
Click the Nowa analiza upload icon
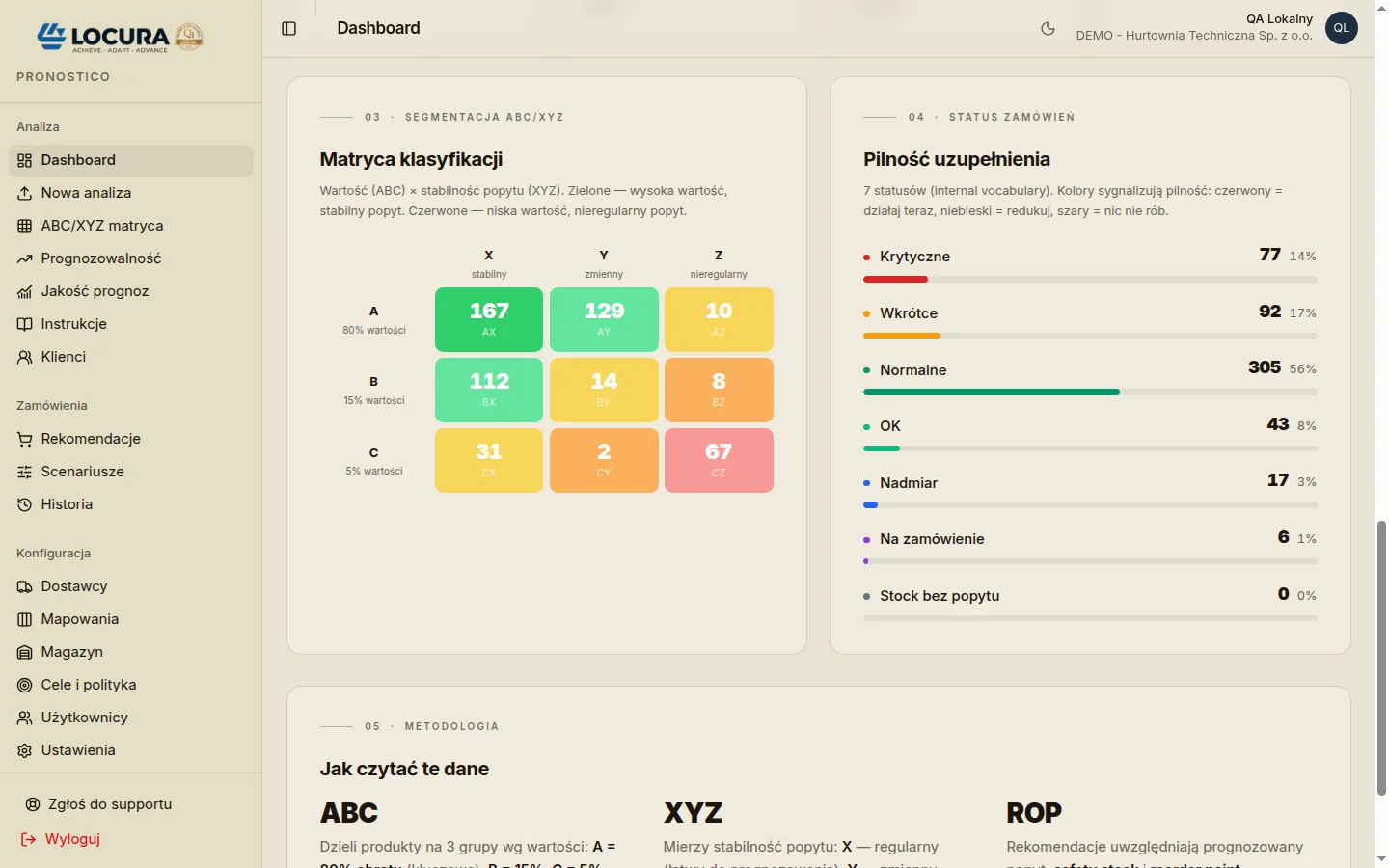tap(25, 193)
